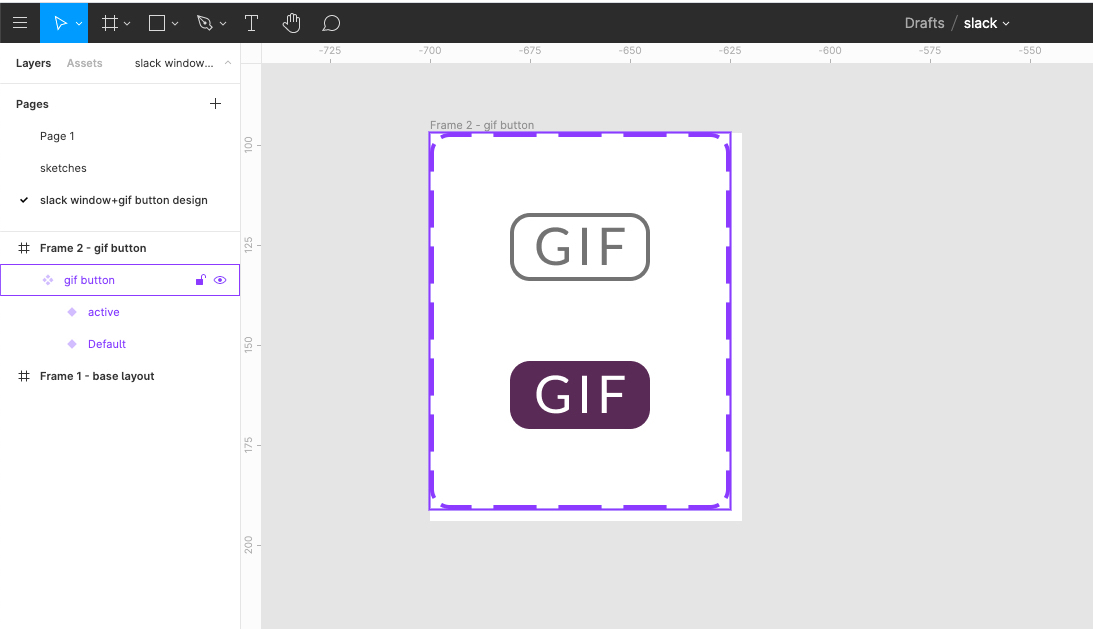Select the active variant in the layers panel

click(102, 311)
